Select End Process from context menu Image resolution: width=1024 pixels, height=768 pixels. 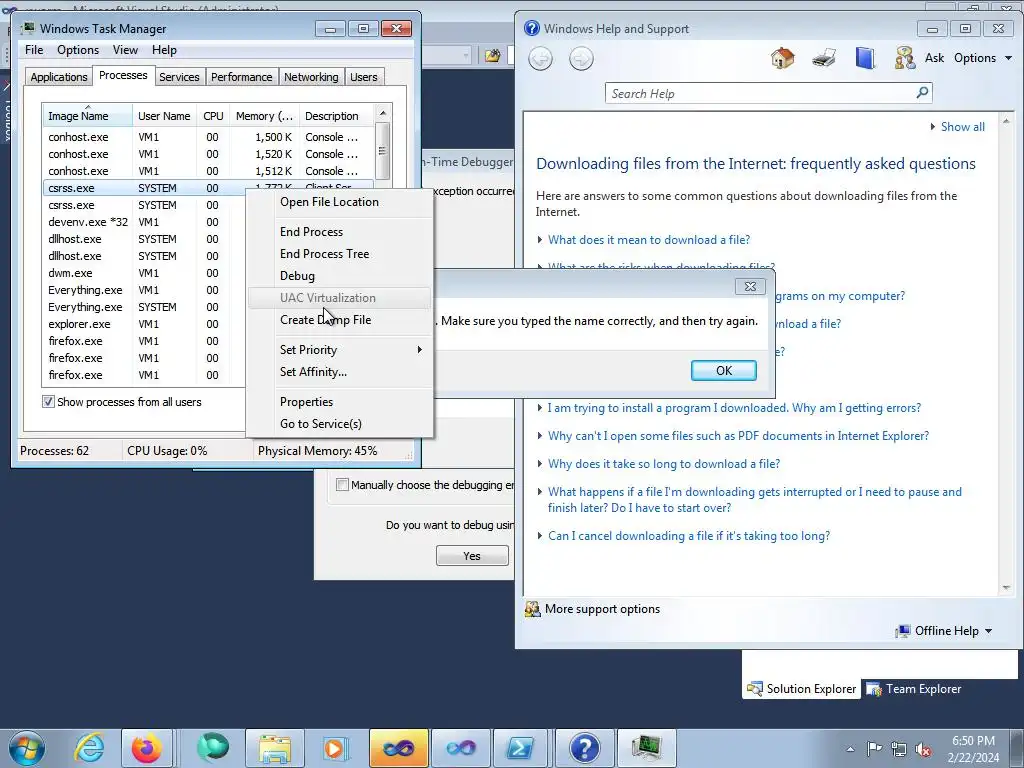(x=340, y=232)
